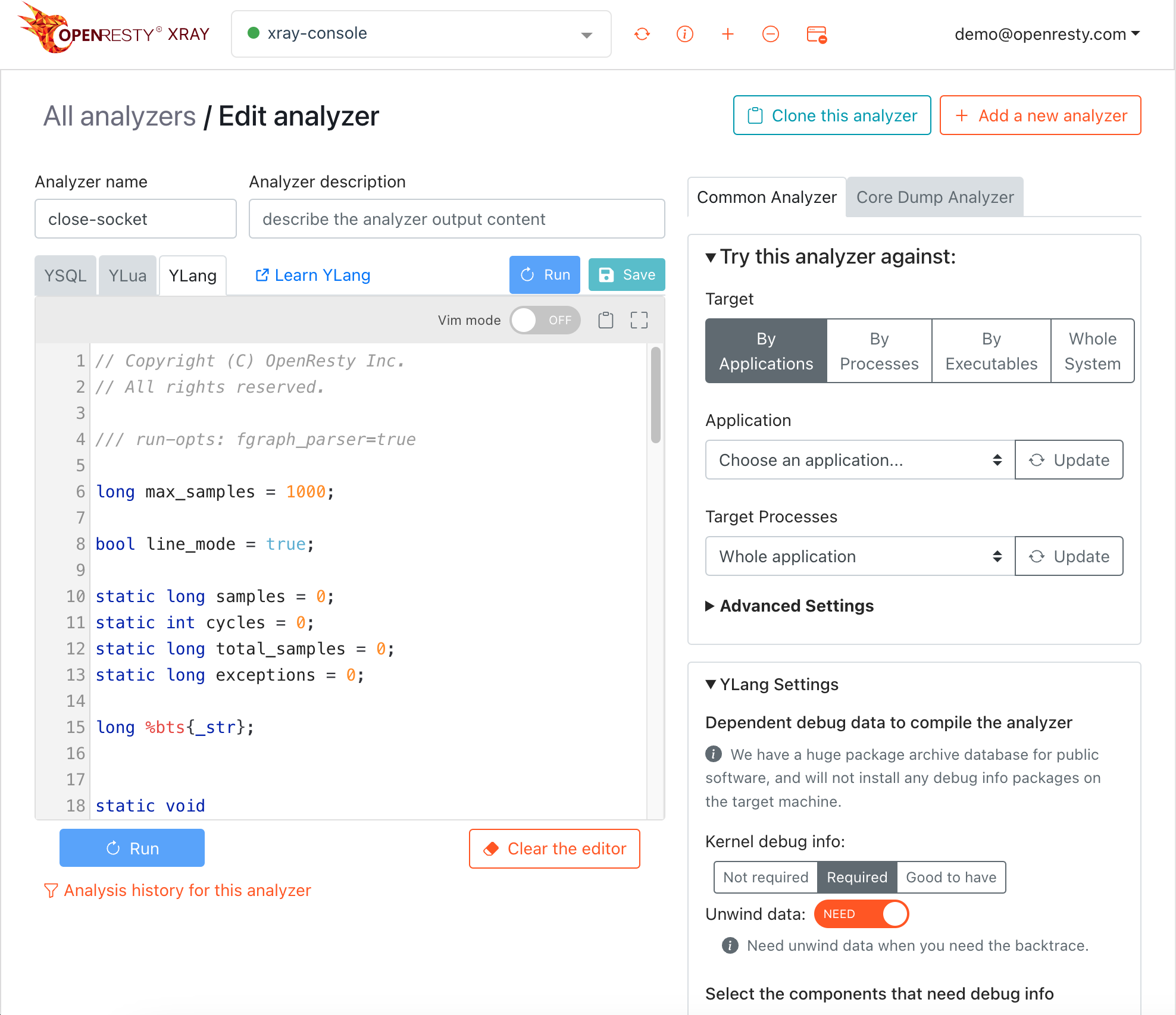1176x1015 pixels.
Task: Open the xray-console machine dropdown
Action: (421, 34)
